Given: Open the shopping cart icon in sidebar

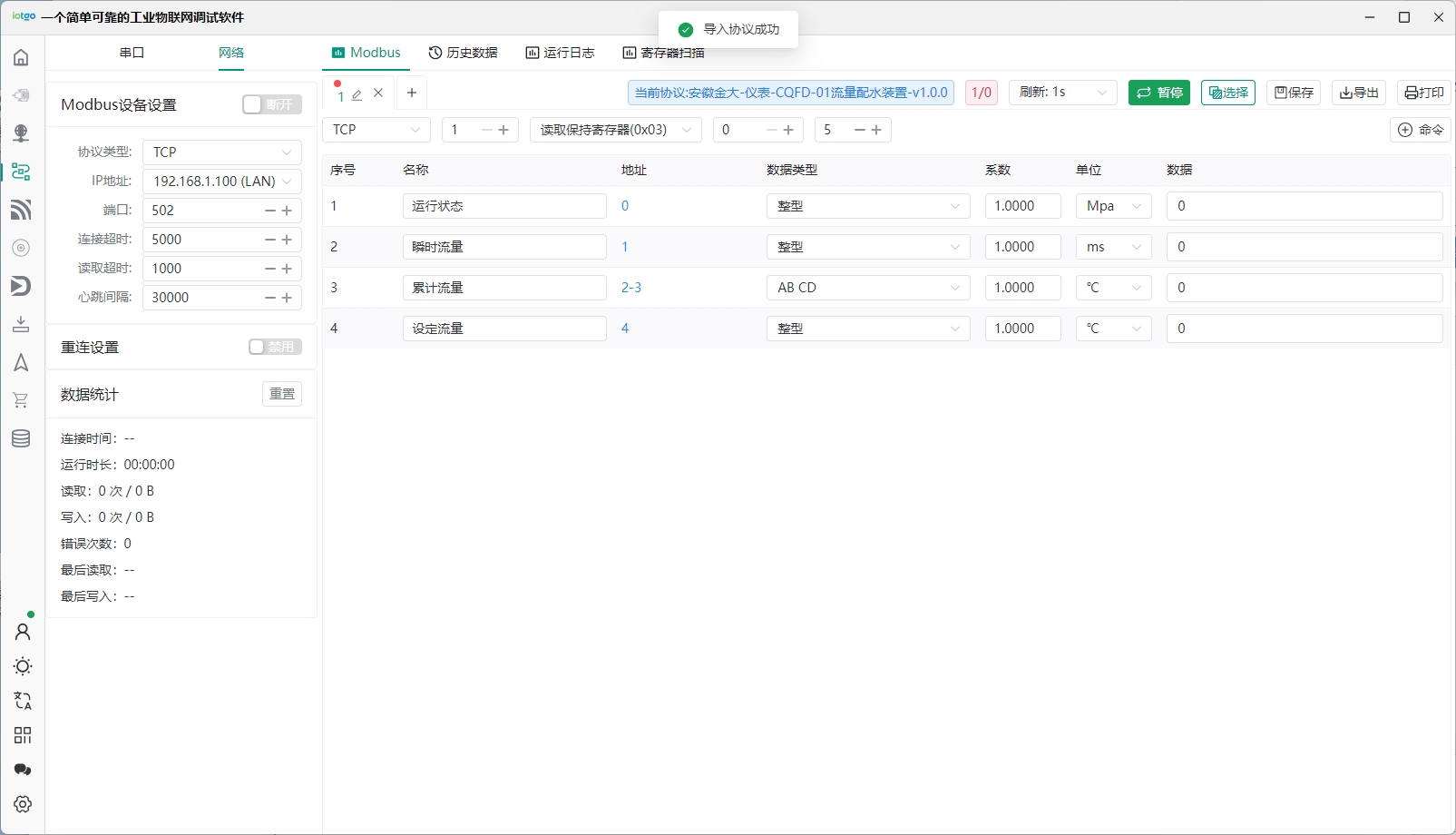Looking at the screenshot, I should pos(21,400).
